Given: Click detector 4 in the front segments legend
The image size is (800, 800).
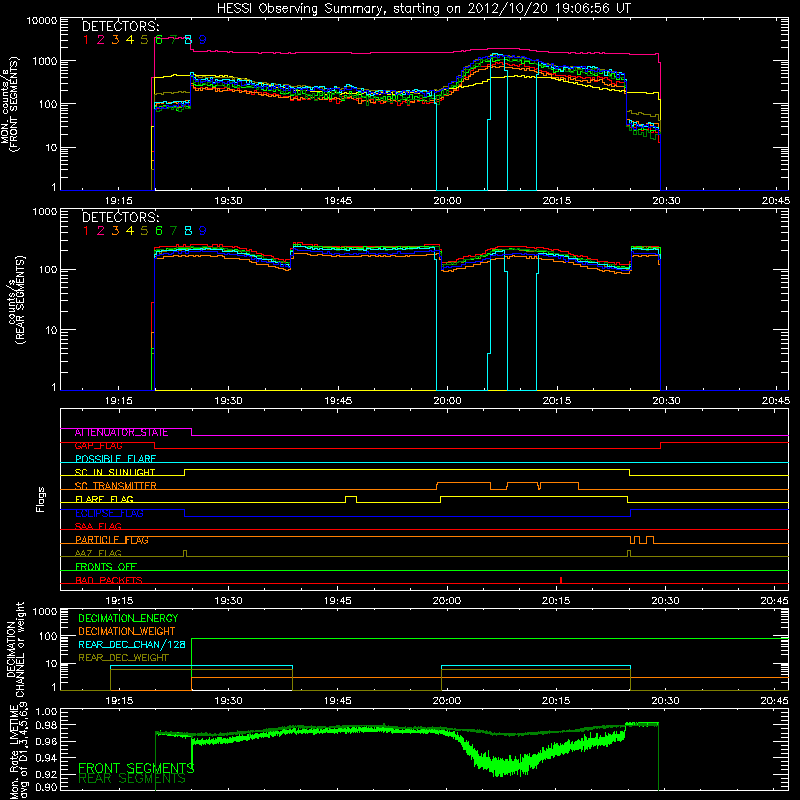Looking at the screenshot, I should pyautogui.click(x=130, y=40).
